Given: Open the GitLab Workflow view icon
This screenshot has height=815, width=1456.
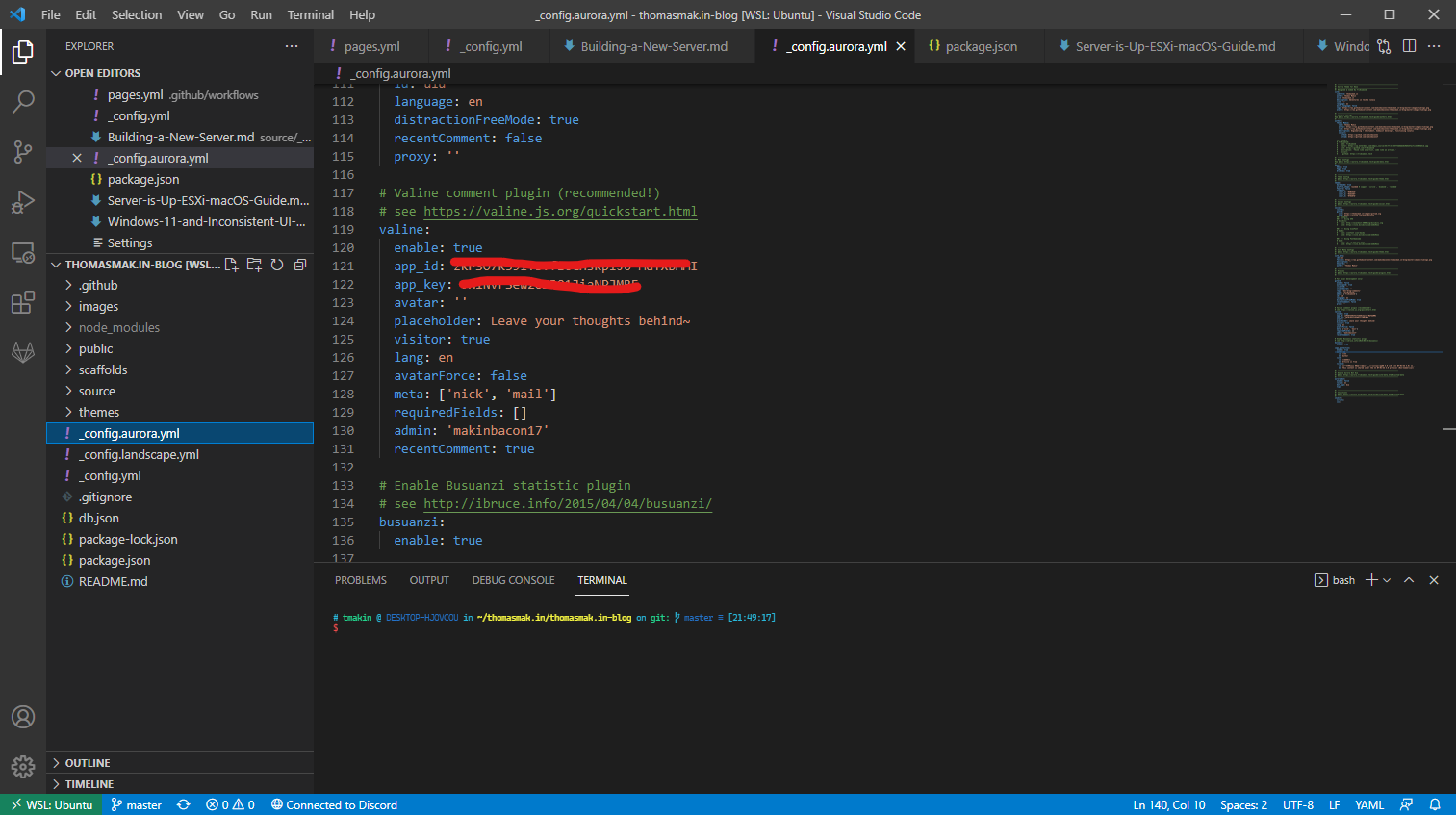Looking at the screenshot, I should pos(23,352).
